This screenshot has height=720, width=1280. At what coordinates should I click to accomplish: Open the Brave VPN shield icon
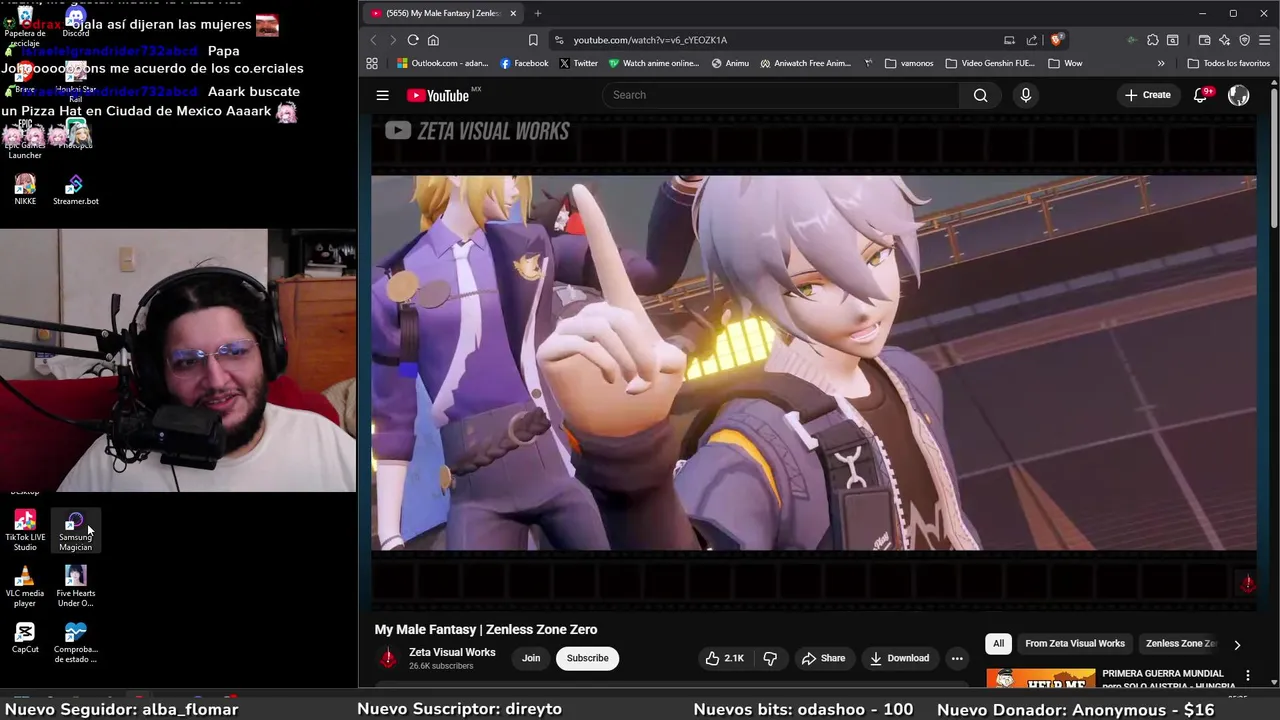tap(1244, 40)
